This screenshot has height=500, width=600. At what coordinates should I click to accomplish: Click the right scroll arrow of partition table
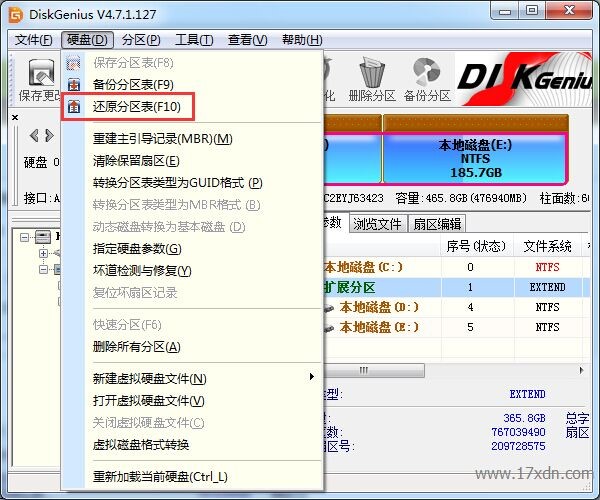pos(582,370)
